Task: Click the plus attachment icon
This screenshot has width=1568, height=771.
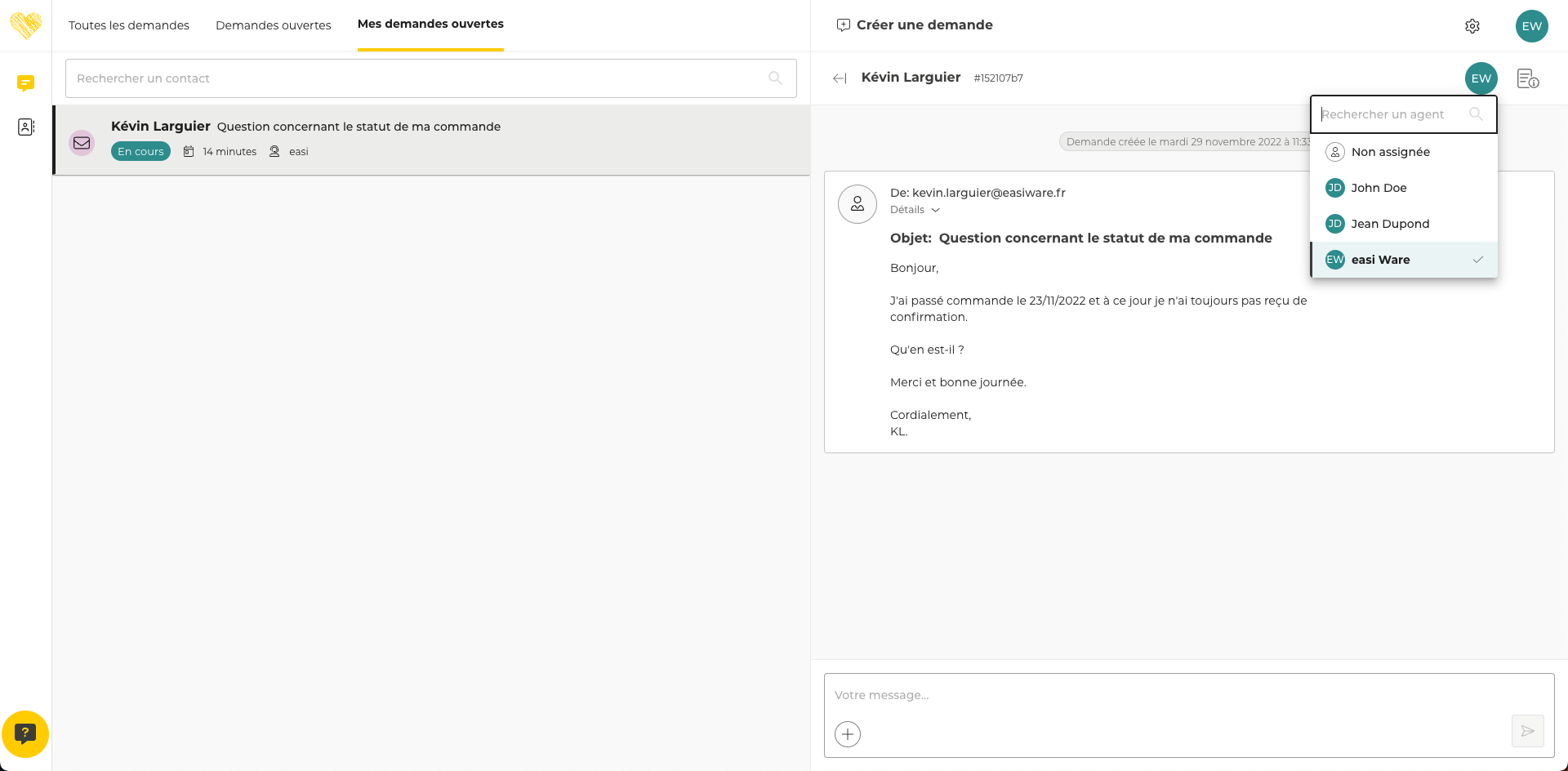Action: (x=848, y=733)
